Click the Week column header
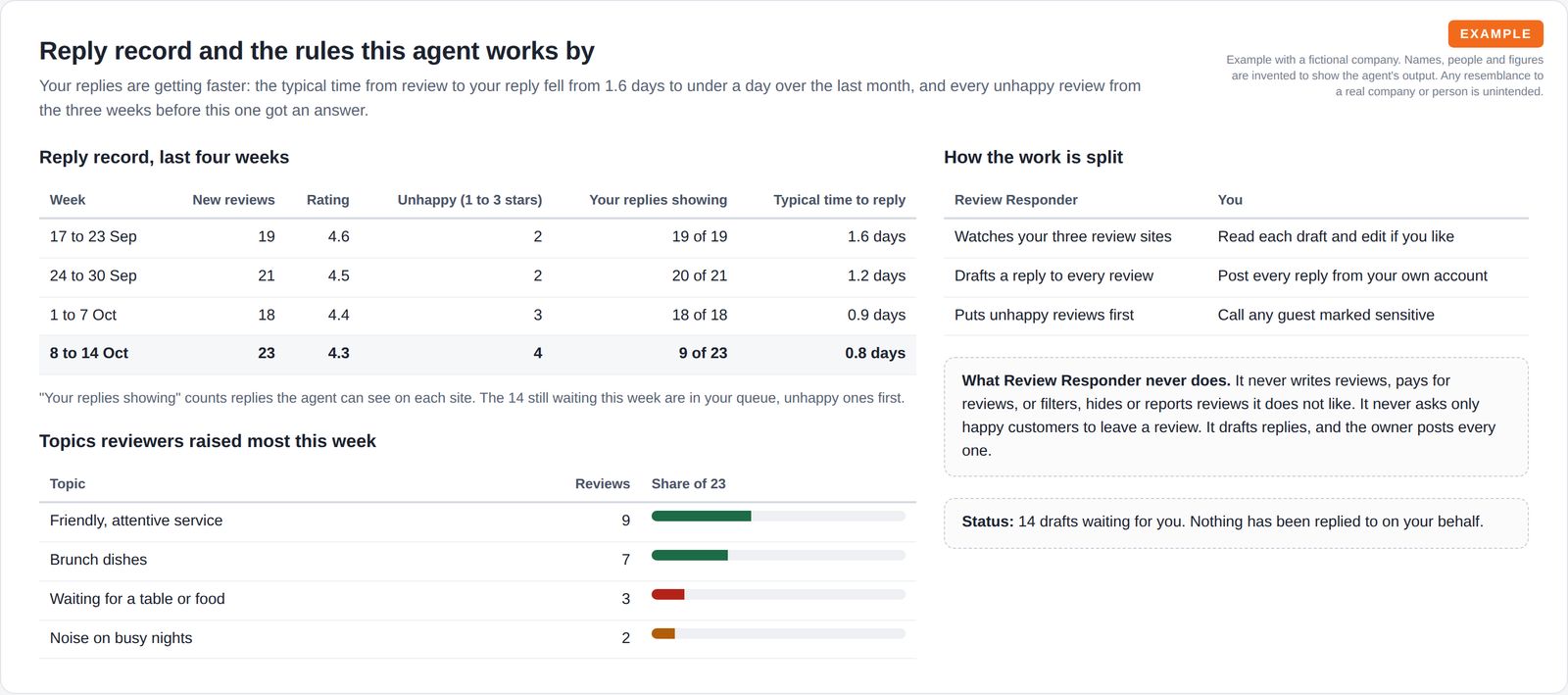 68,199
